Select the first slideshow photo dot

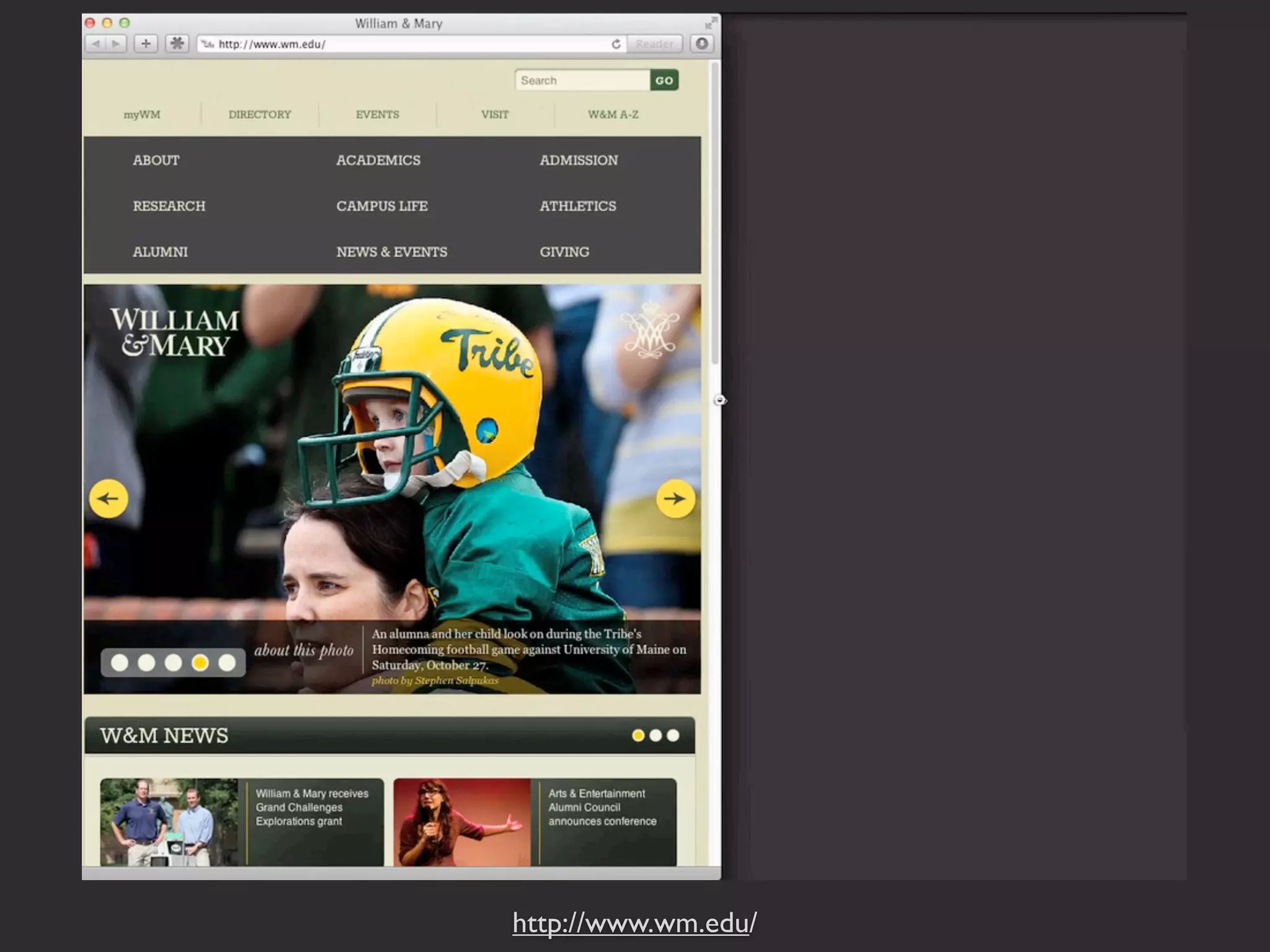tap(120, 663)
